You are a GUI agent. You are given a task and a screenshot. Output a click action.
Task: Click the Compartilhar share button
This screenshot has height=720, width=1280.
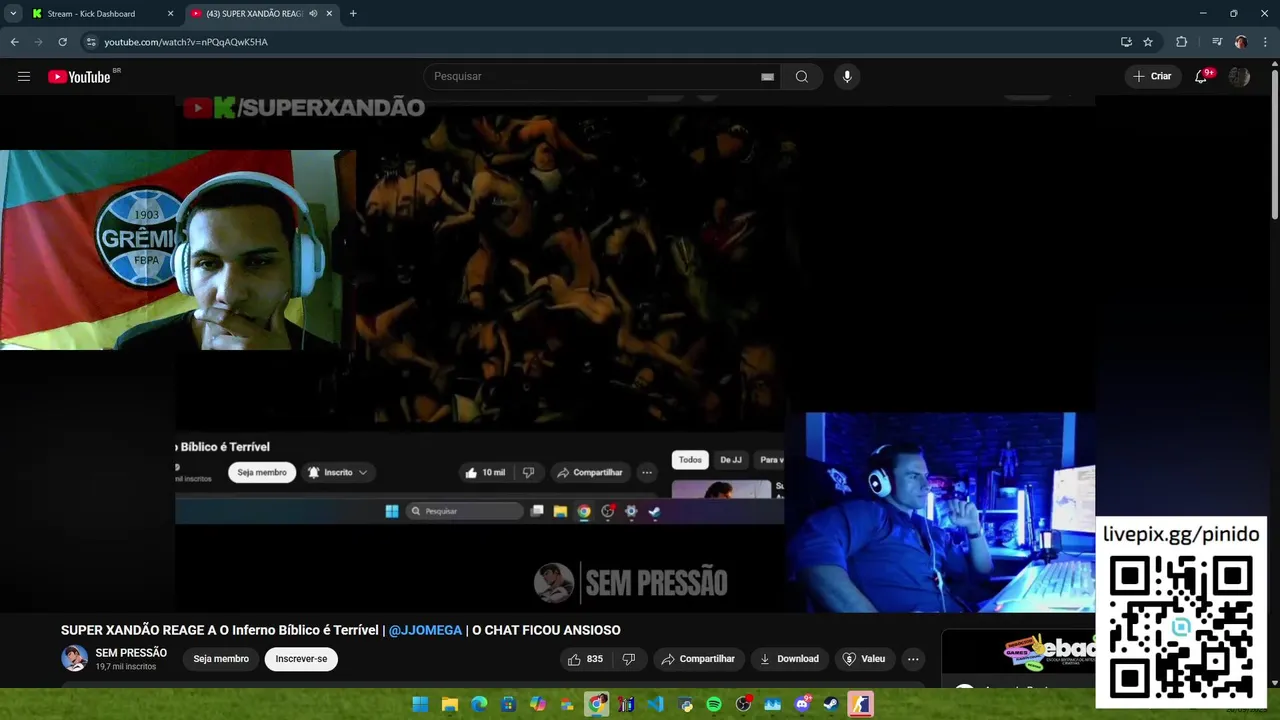point(698,659)
